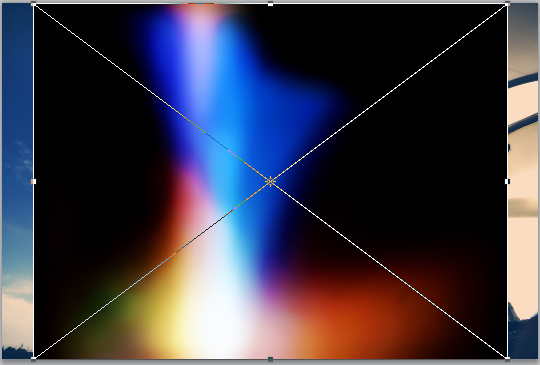Click the top-left transform corner handle
Viewport: 540px width, 365px height.
coord(33,4)
